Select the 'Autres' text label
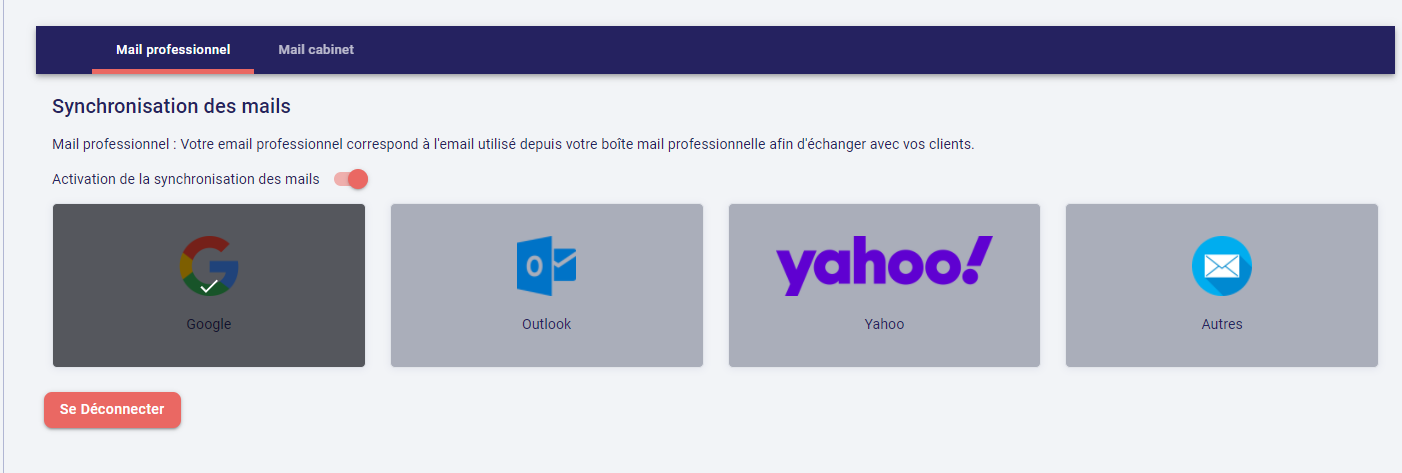The image size is (1402, 473). (x=1221, y=324)
